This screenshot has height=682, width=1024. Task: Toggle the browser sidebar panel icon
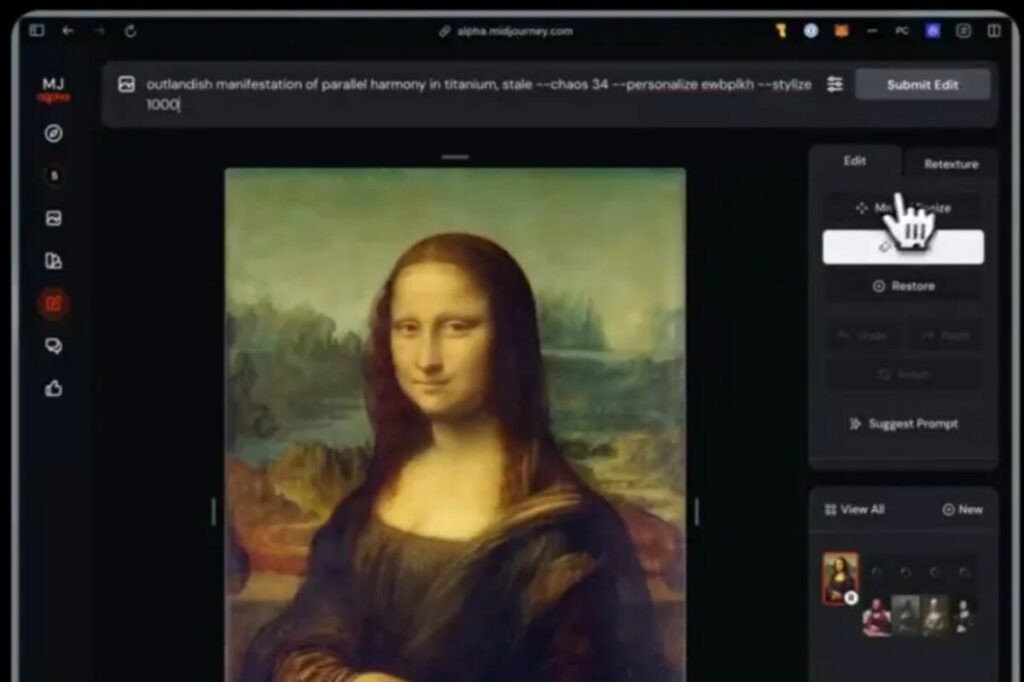click(x=37, y=31)
